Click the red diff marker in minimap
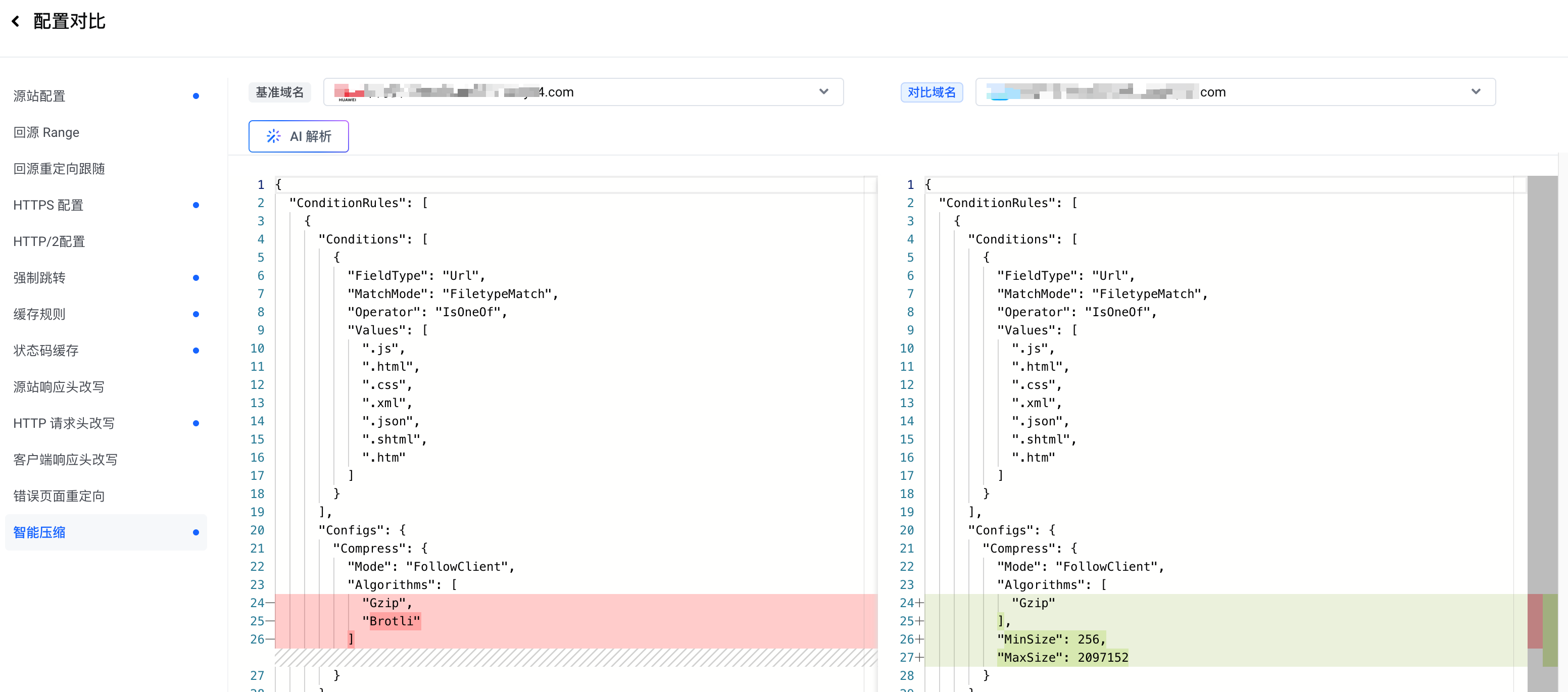Screen dimensions: 1568x692 coord(1534,621)
